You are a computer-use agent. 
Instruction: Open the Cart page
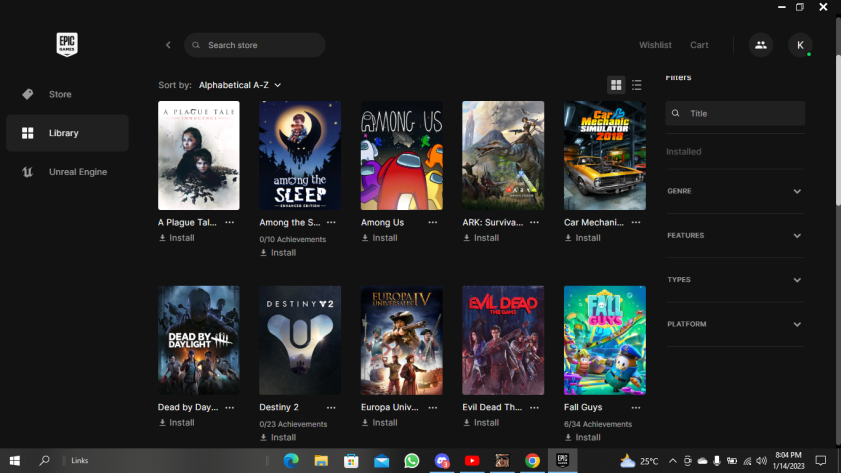point(699,45)
